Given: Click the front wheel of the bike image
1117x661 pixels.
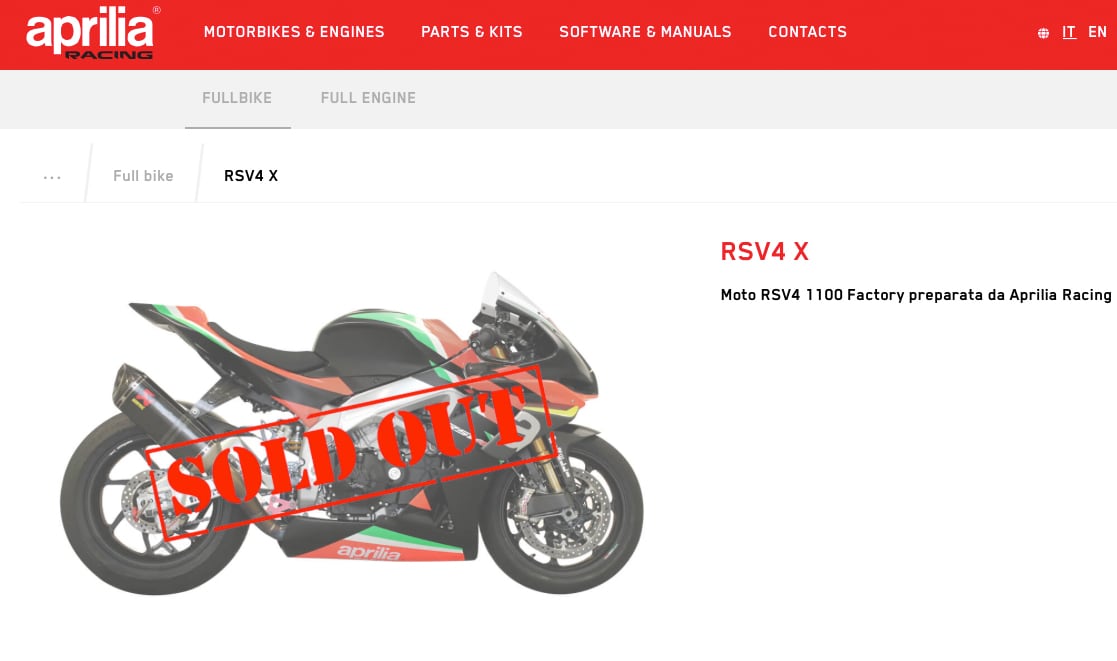Looking at the screenshot, I should click(x=561, y=513).
